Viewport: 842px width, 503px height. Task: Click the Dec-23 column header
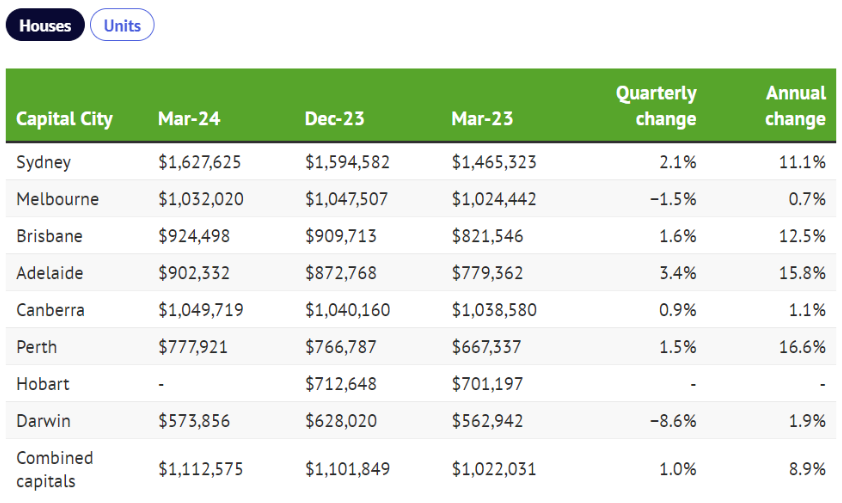pos(334,119)
